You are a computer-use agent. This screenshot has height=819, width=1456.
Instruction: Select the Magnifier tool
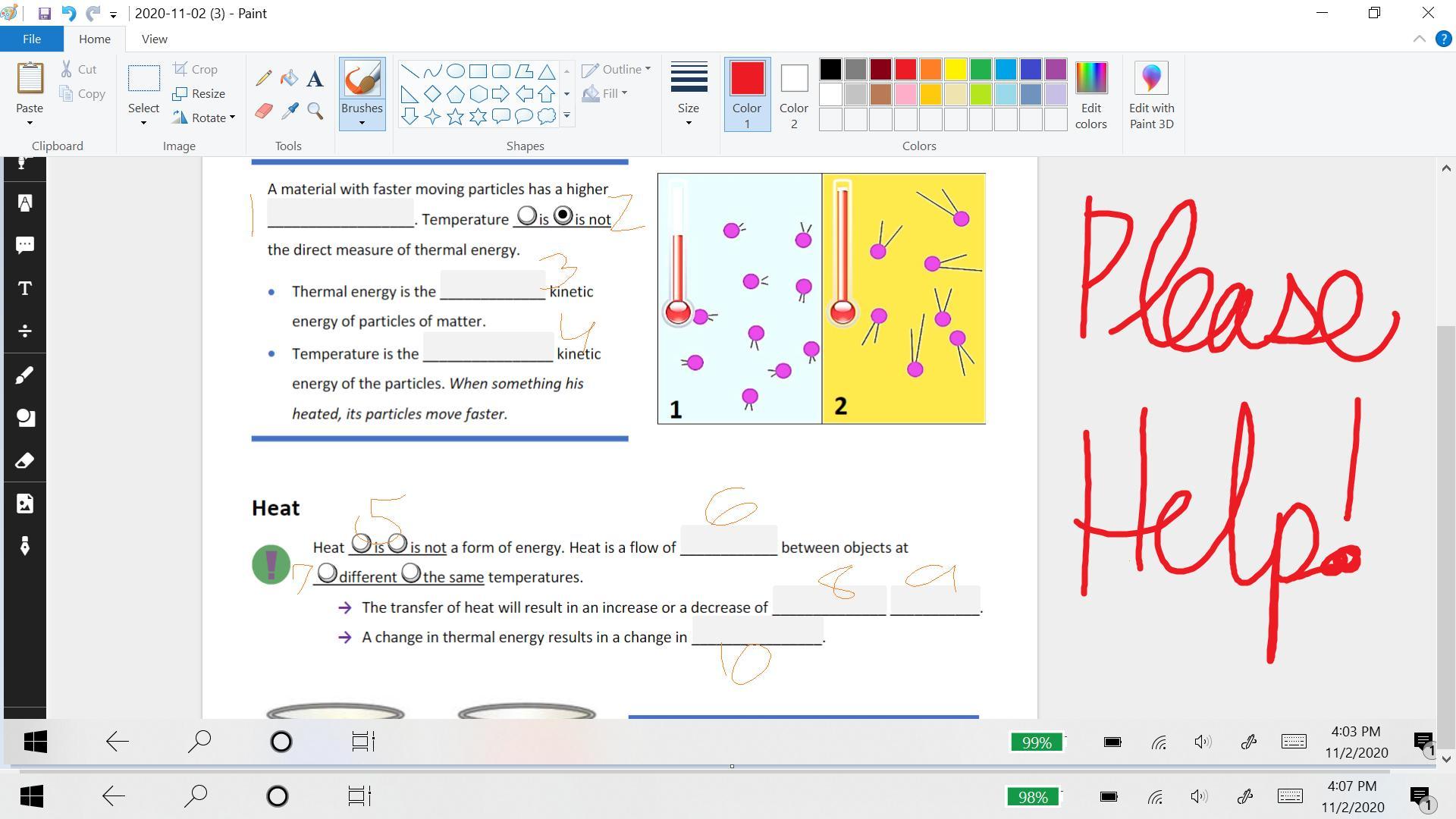tap(315, 111)
